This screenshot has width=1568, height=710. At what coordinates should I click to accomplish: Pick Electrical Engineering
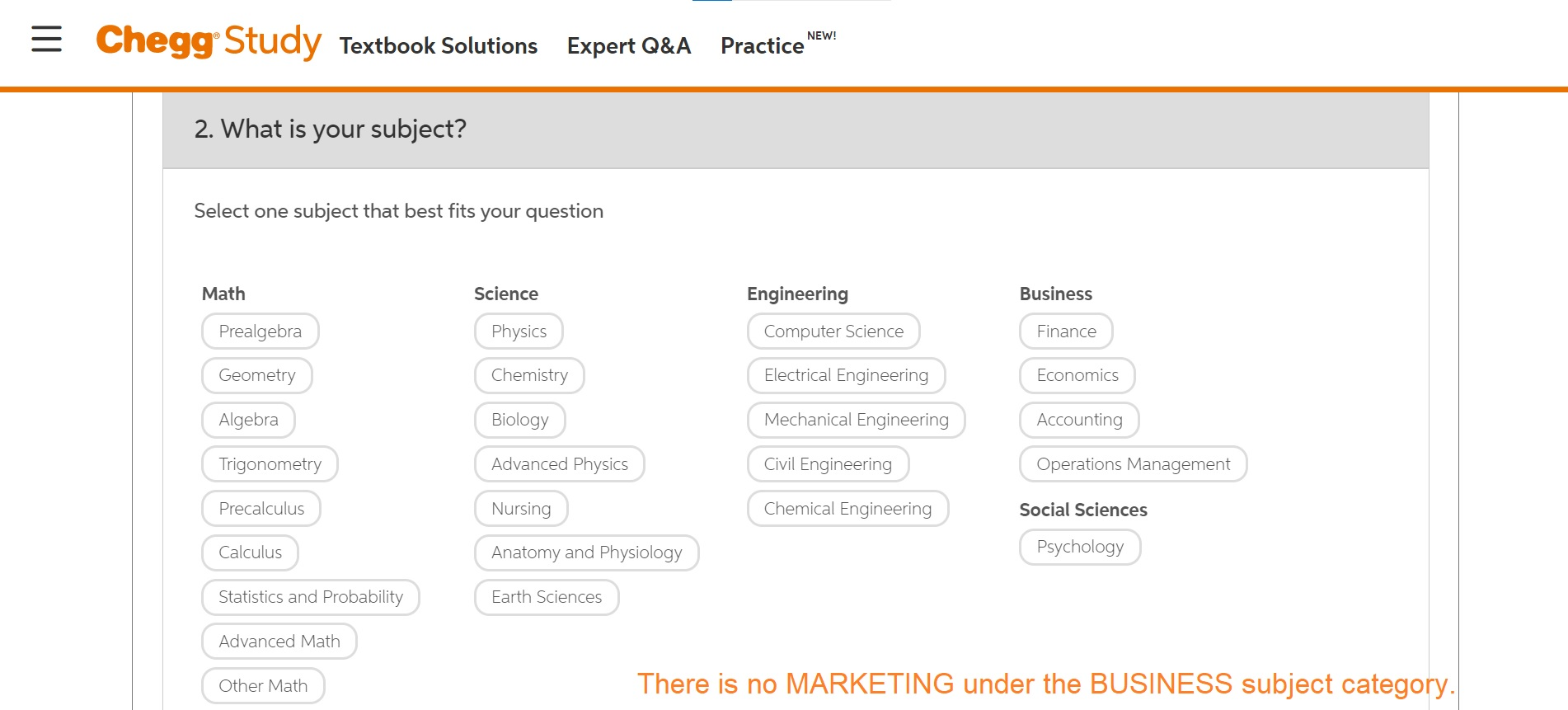click(845, 375)
